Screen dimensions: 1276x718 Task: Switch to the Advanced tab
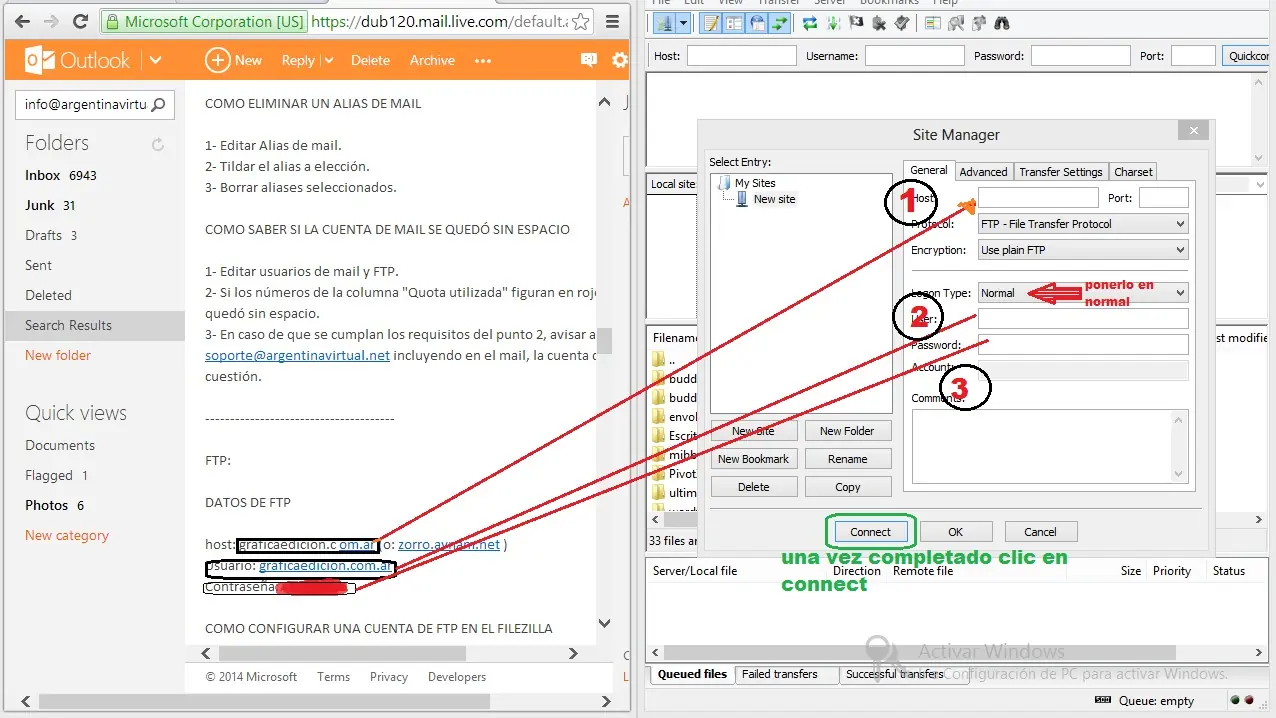pyautogui.click(x=984, y=172)
